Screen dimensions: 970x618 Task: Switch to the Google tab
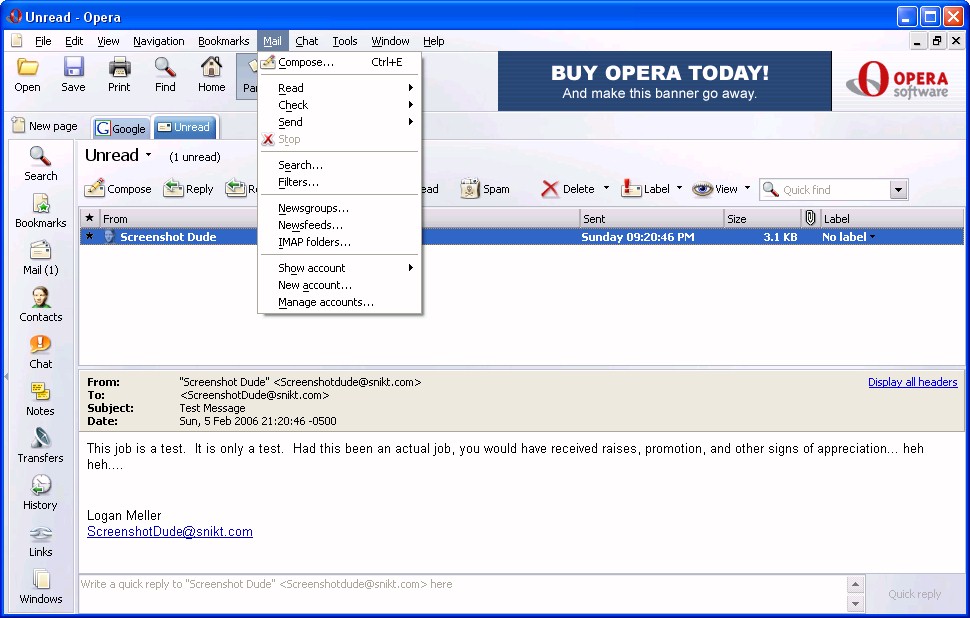click(120, 128)
